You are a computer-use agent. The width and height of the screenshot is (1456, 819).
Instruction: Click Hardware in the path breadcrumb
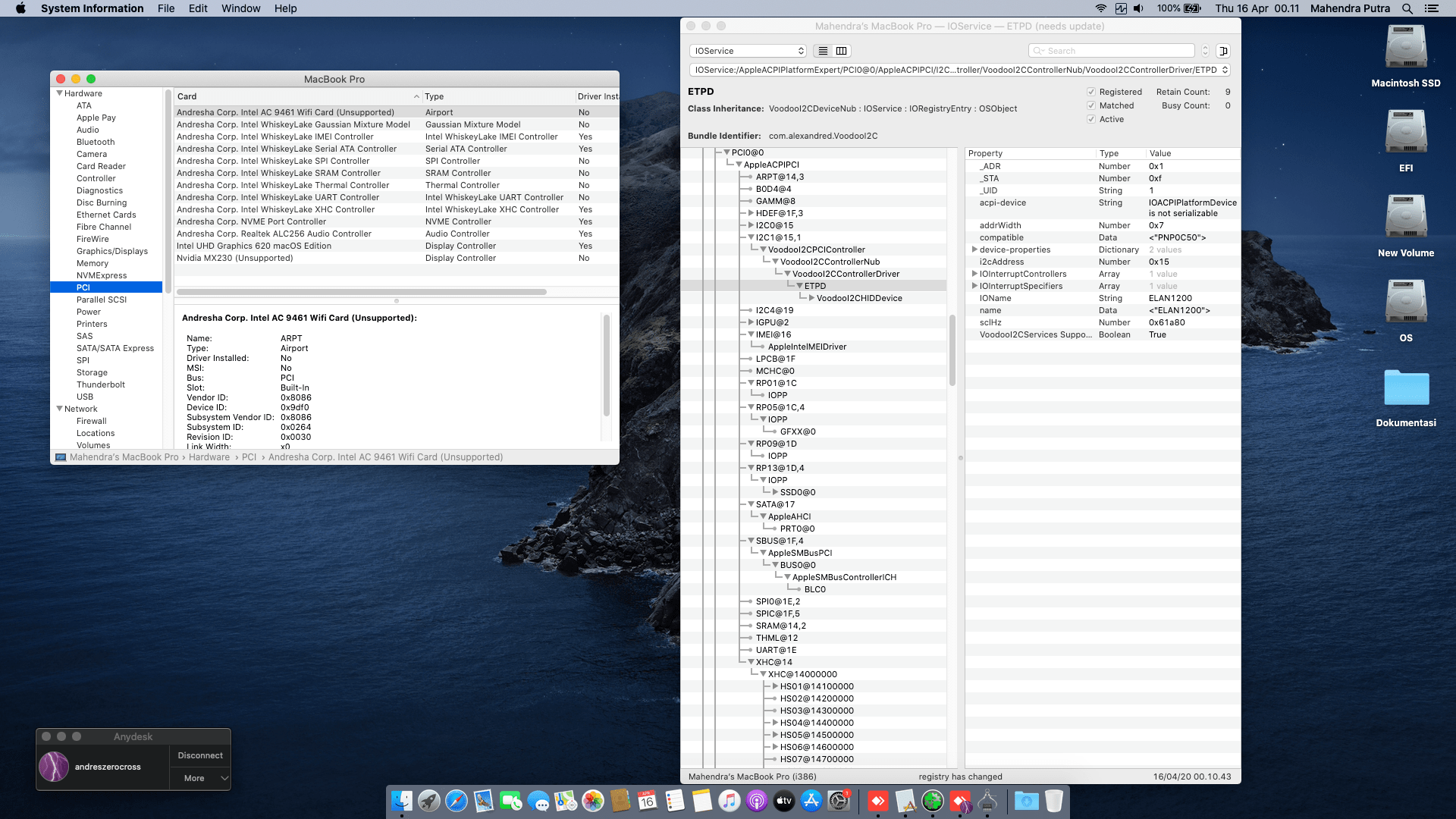[209, 457]
